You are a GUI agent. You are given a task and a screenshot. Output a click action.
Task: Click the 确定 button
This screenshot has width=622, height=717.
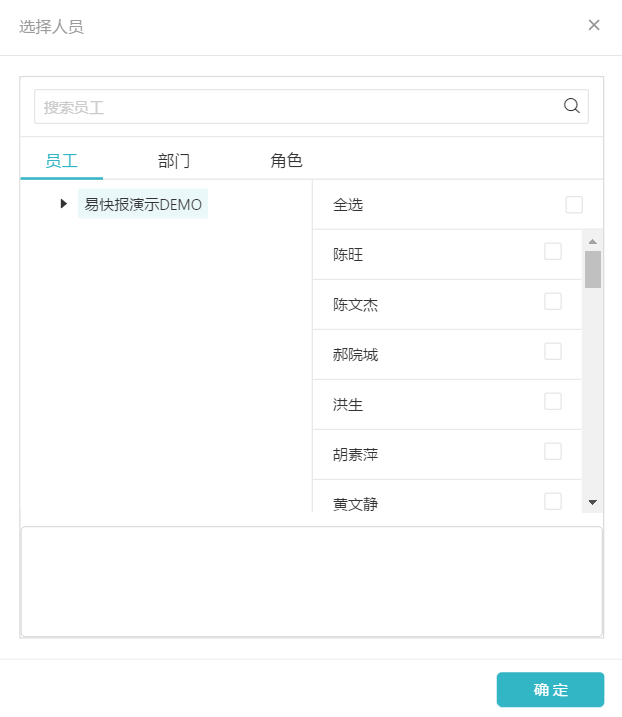click(x=550, y=690)
